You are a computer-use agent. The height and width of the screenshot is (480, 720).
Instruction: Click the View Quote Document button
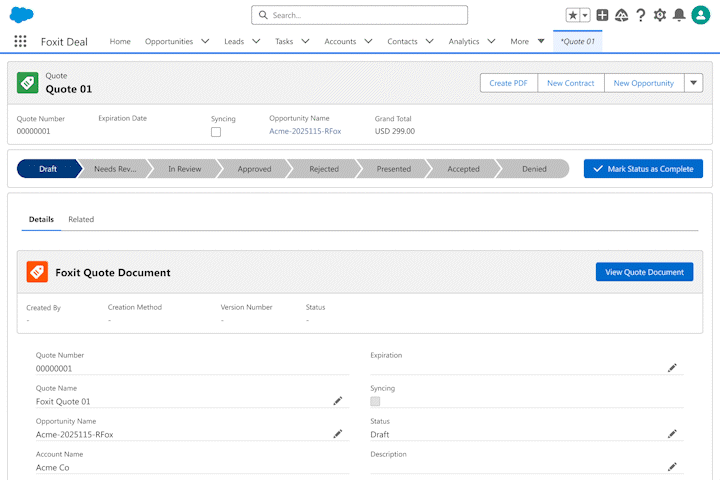click(644, 272)
